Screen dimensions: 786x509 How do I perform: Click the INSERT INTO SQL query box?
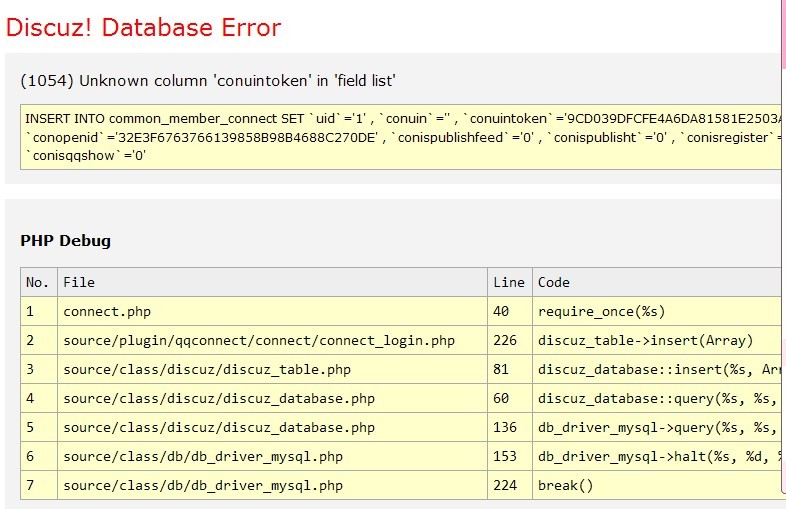(400, 137)
